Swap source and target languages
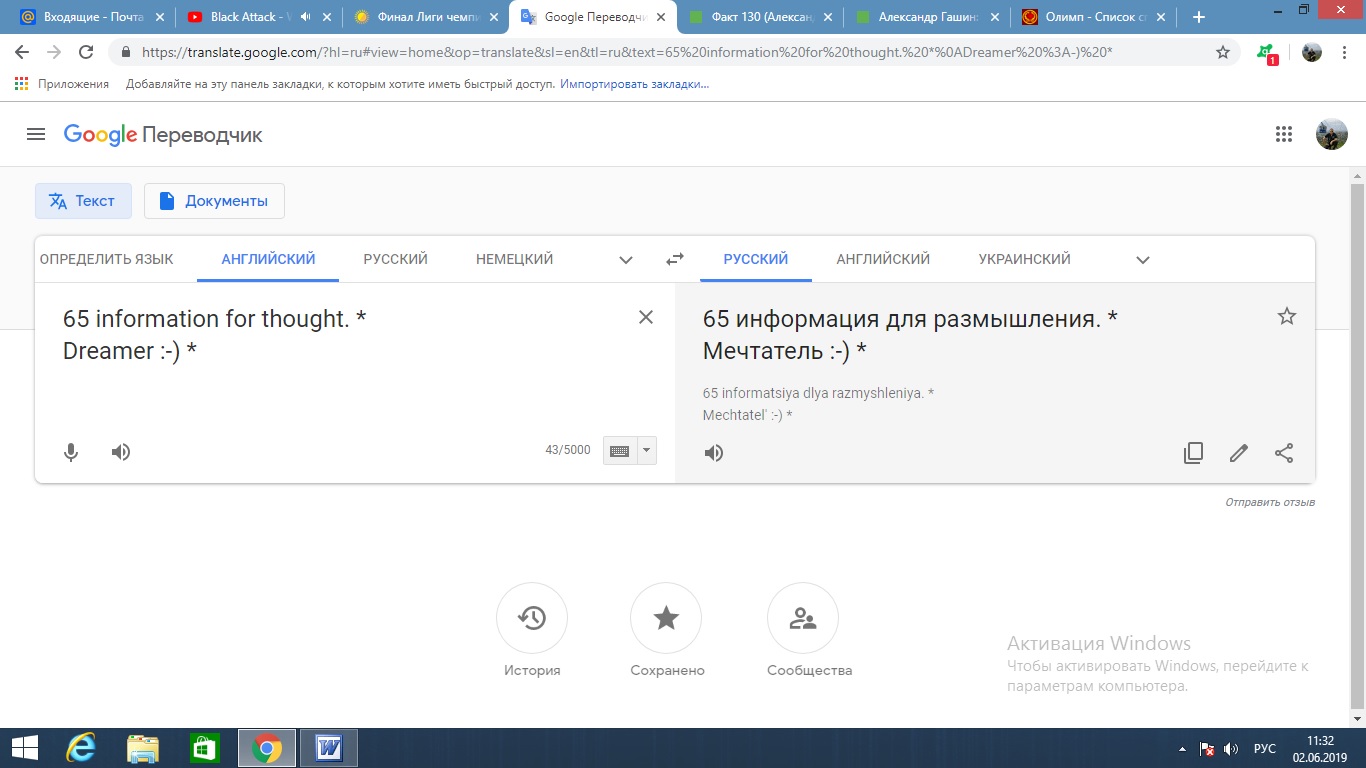Image resolution: width=1366 pixels, height=768 pixels. coord(675,259)
